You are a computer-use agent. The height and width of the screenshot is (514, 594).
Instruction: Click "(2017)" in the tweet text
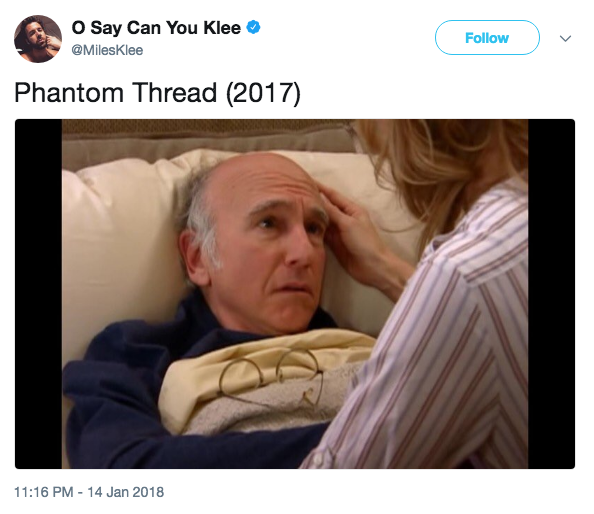263,94
